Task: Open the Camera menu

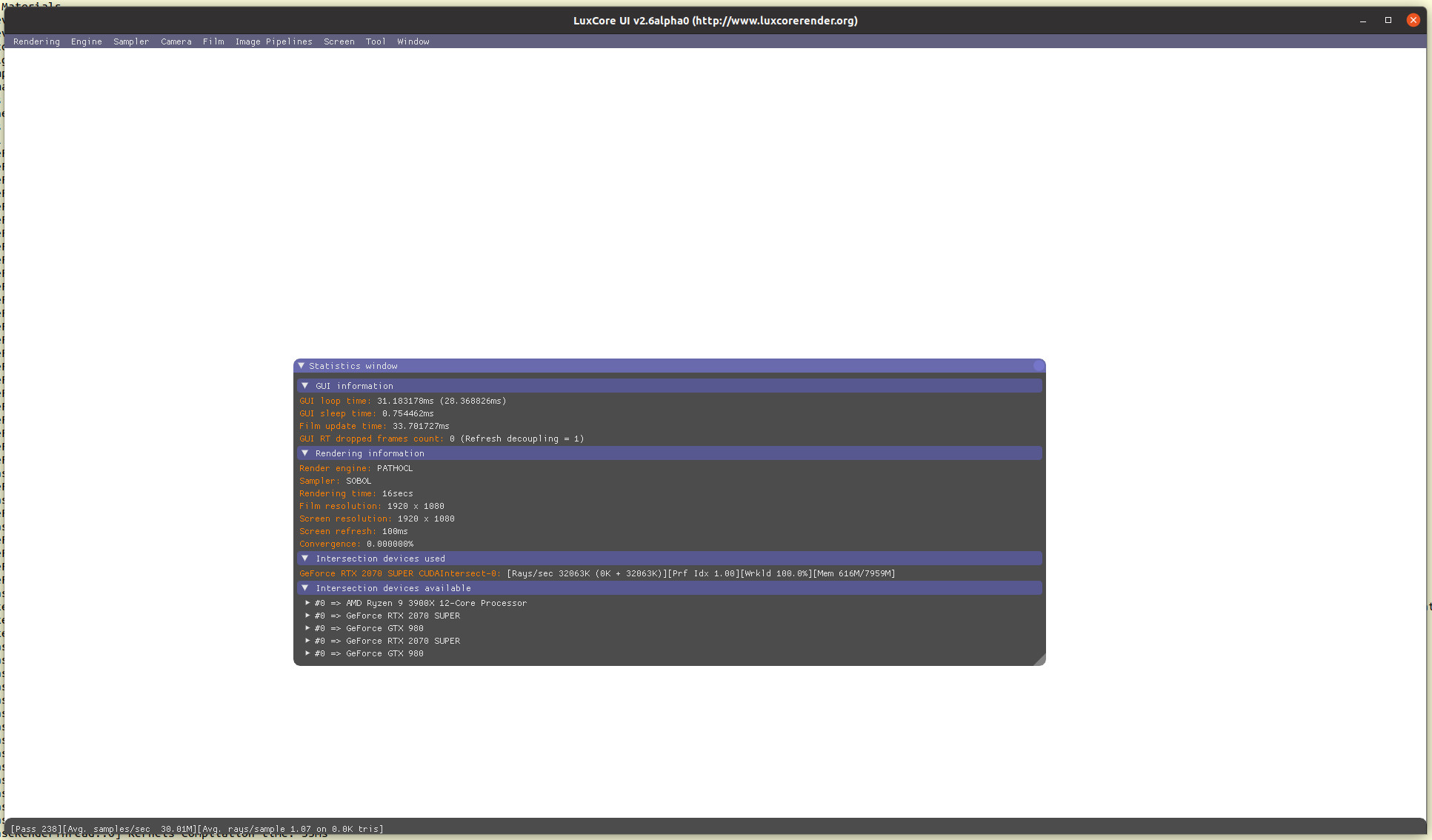Action: 176,41
